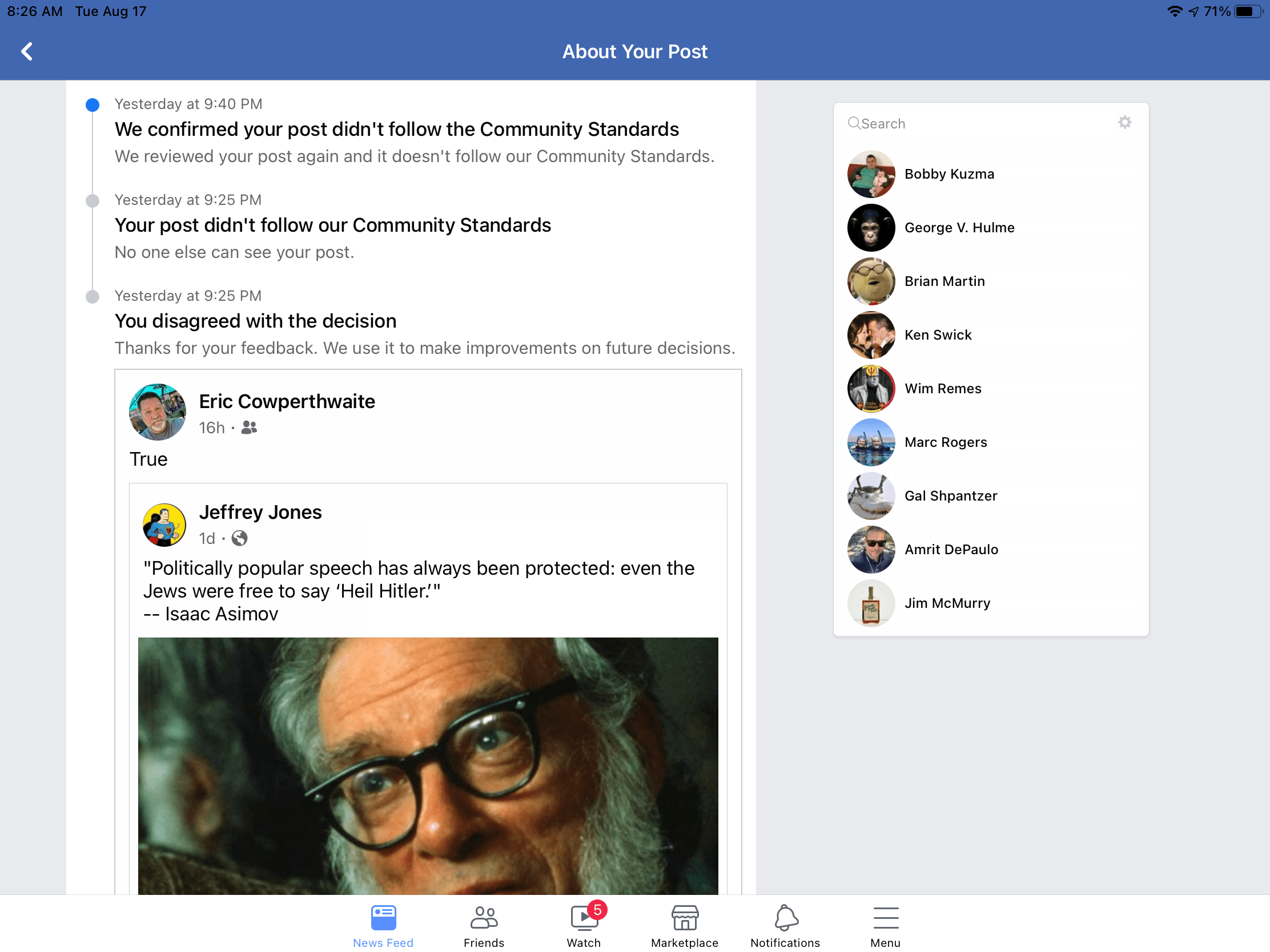1270x952 pixels.
Task: Open chat with George V. Hulme
Action: coord(959,228)
